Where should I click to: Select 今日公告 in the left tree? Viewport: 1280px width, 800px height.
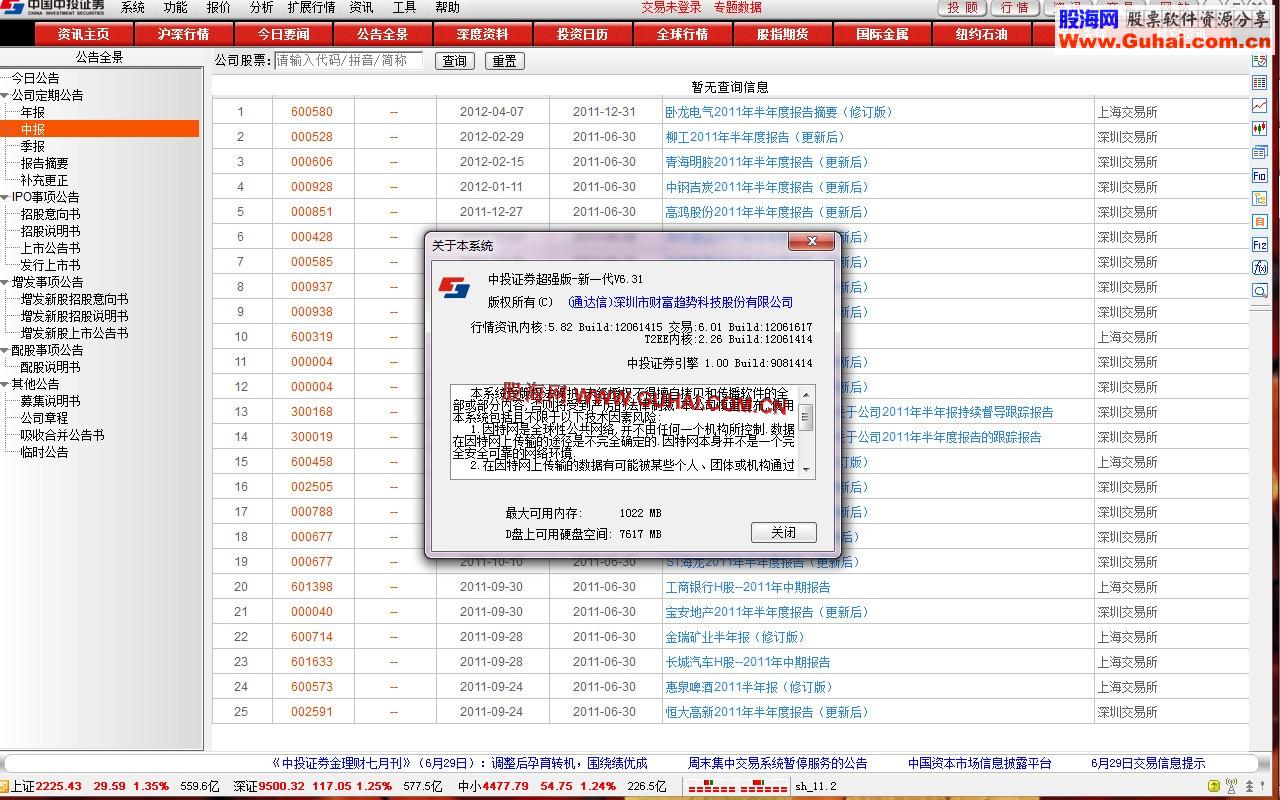(x=35, y=78)
